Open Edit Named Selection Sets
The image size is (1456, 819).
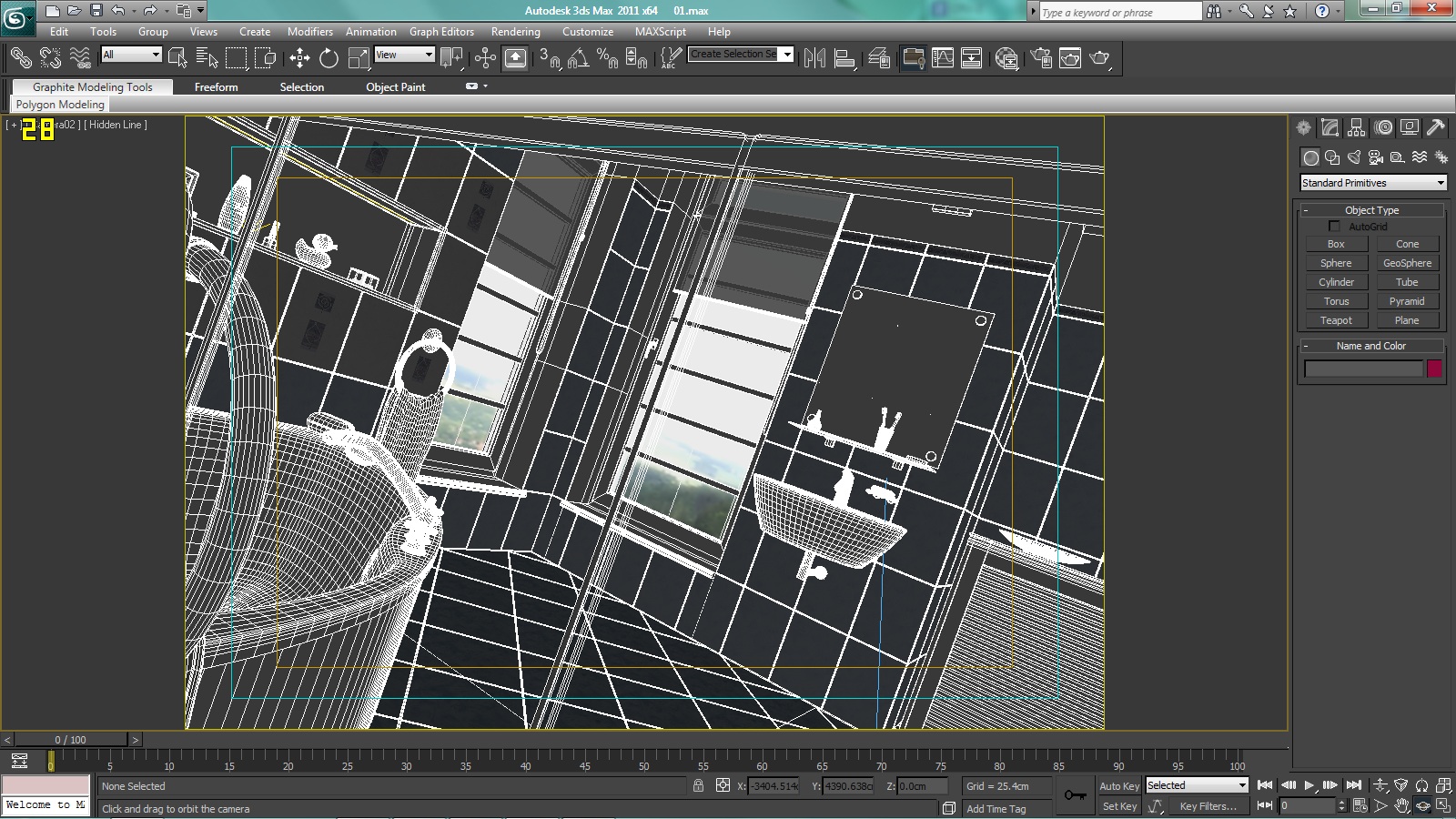coord(669,58)
